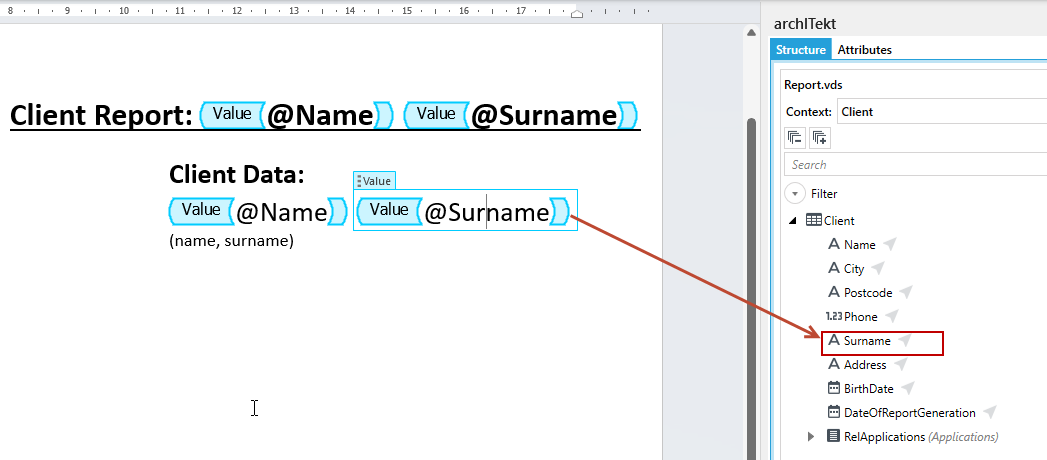The image size is (1047, 460).
Task: Select the Client table icon
Action: pos(814,220)
